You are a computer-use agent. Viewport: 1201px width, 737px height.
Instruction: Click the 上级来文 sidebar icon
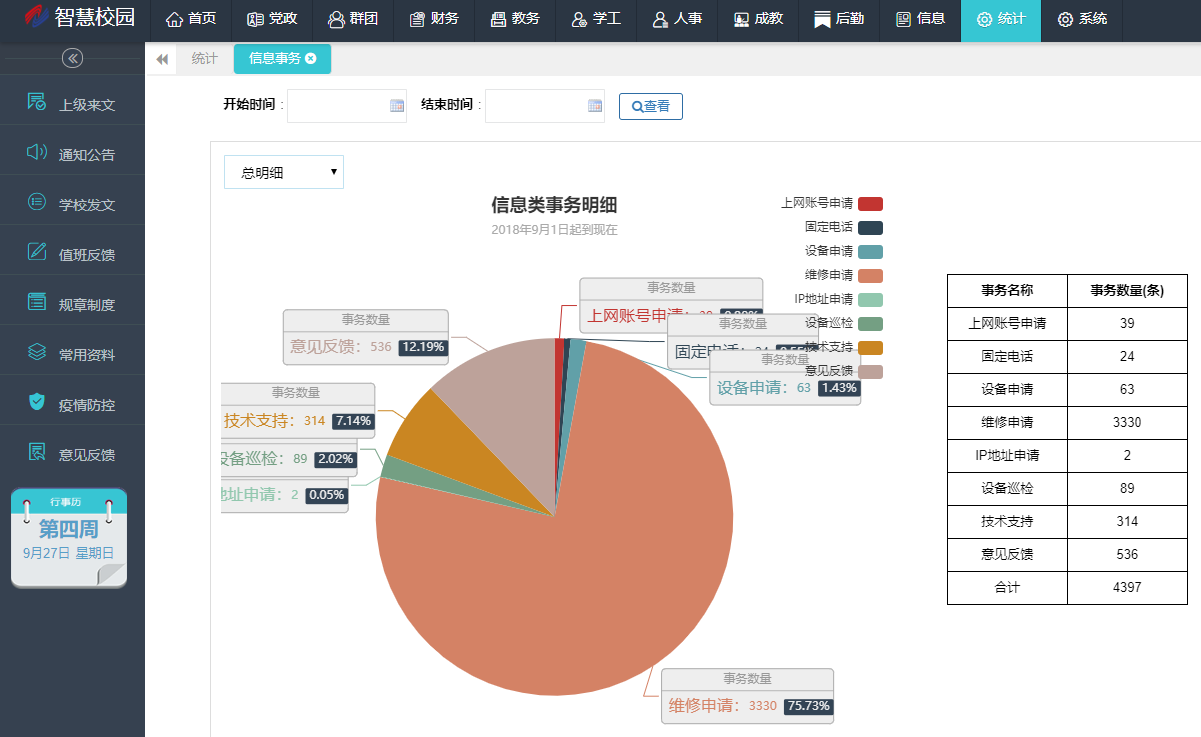point(37,102)
